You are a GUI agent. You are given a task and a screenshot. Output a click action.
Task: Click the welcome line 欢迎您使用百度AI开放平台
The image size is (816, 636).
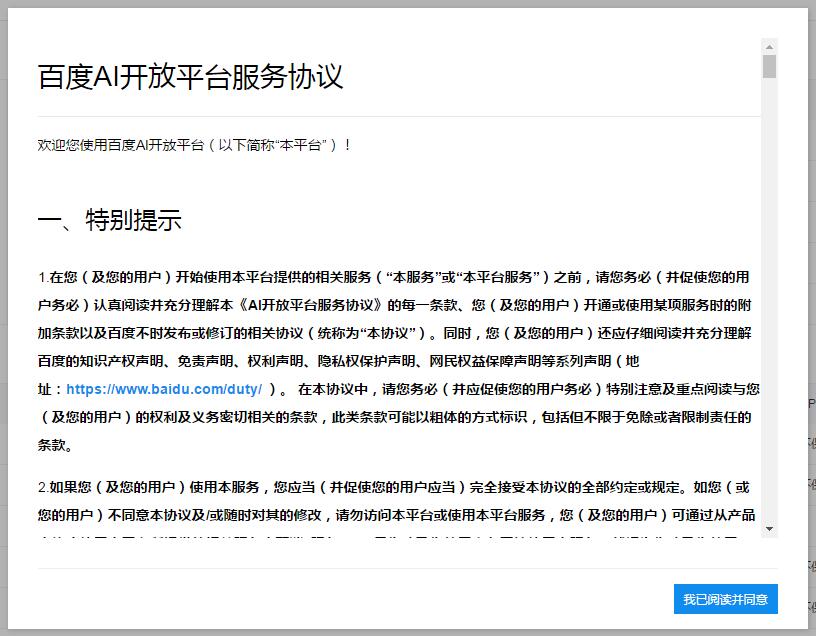(194, 145)
